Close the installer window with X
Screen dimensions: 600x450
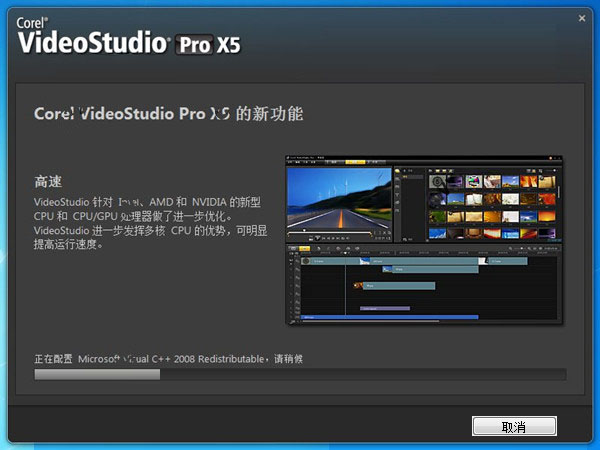(x=582, y=18)
